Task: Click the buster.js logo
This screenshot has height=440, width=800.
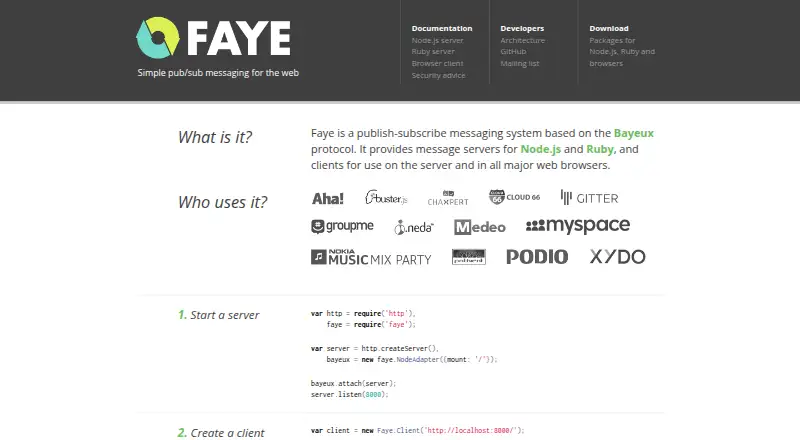Action: 386,198
